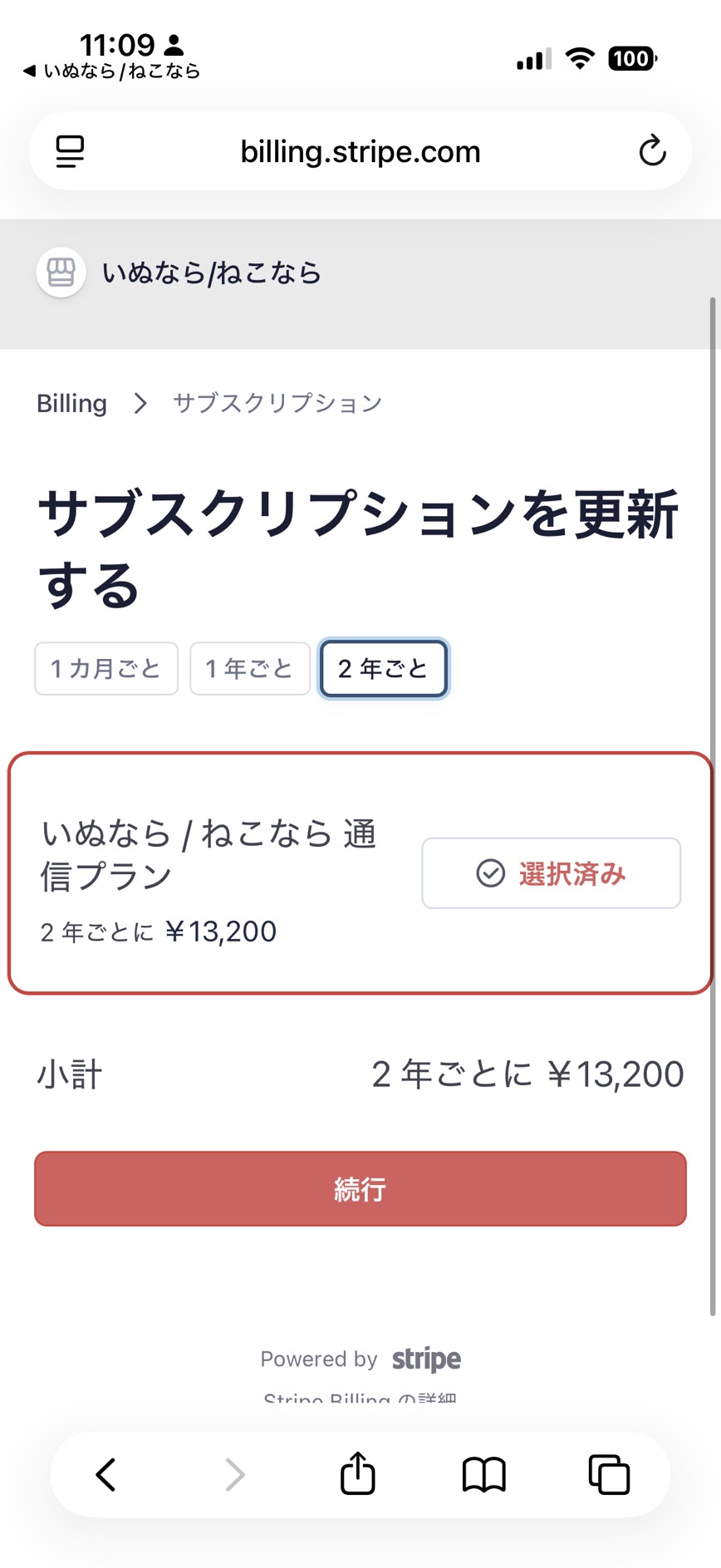Tap the サブスクリプション breadcrumb
This screenshot has height=1568, width=721.
(276, 403)
